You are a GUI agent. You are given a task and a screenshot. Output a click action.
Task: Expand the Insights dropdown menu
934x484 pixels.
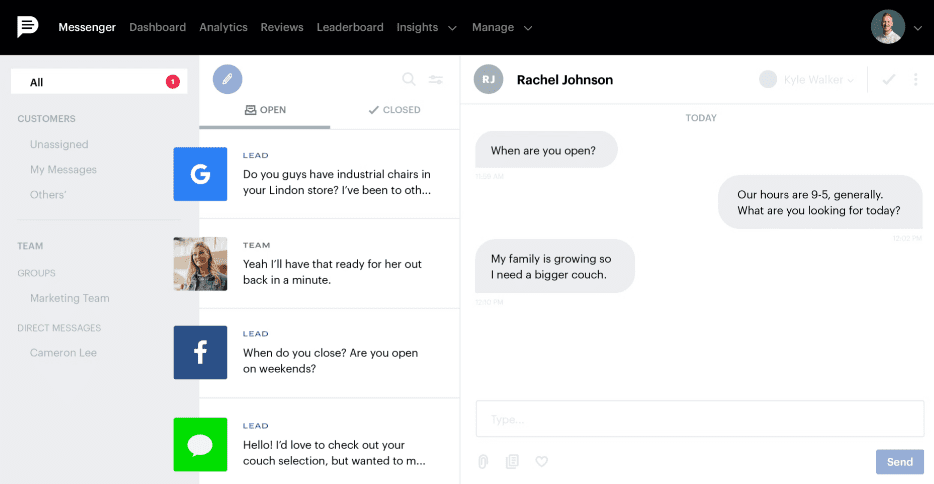[427, 27]
